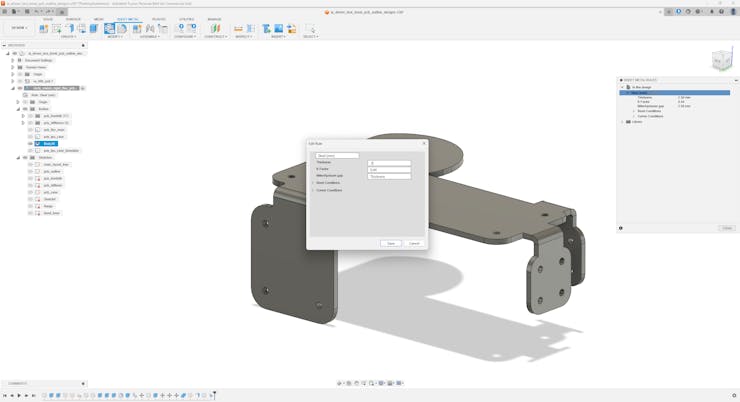This screenshot has width=740, height=402.
Task: Click the Play button in timeline
Action: (x=19, y=396)
